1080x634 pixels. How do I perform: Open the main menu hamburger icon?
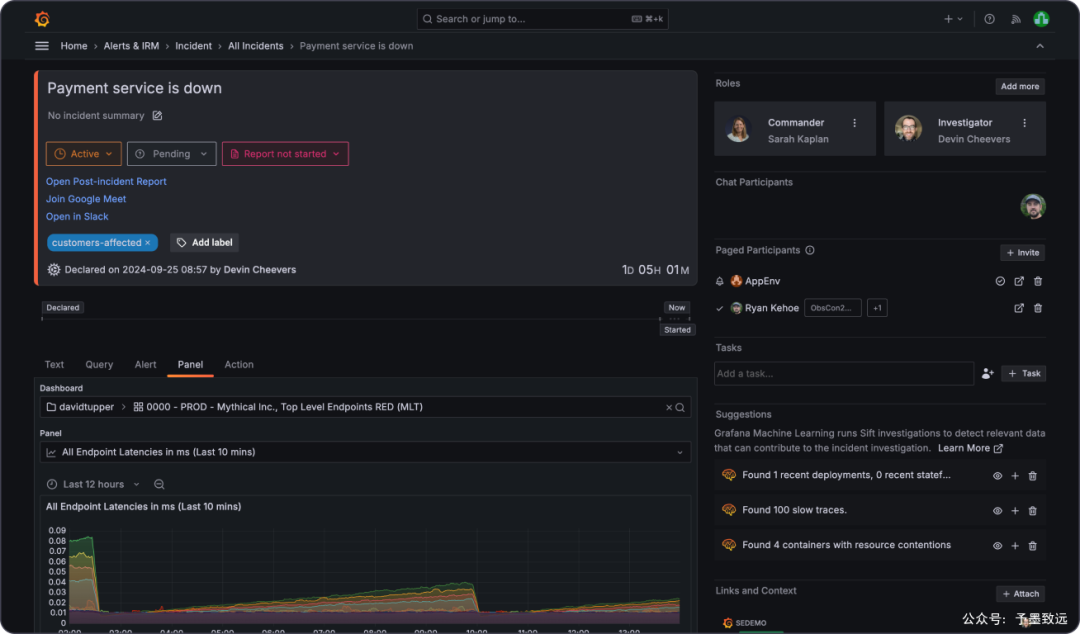(40, 45)
